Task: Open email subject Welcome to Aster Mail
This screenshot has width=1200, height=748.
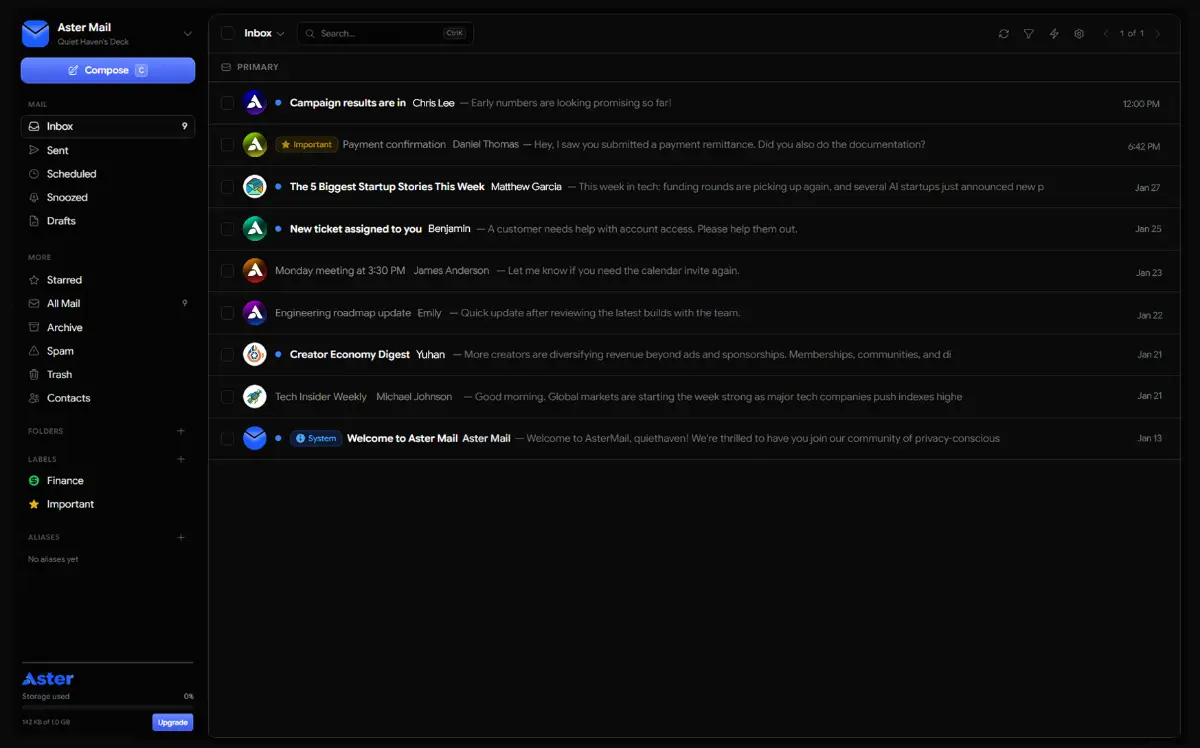Action: [401, 438]
